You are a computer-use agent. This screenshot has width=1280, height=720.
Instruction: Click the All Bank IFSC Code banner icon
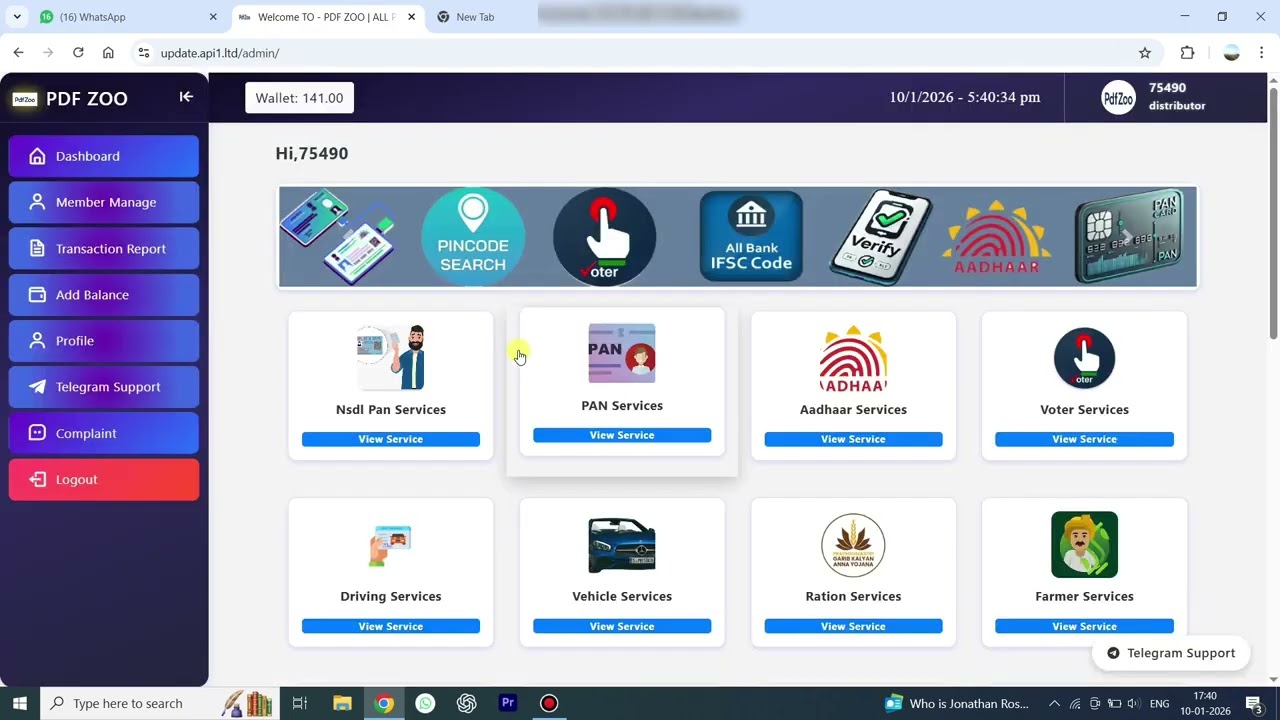(x=751, y=237)
